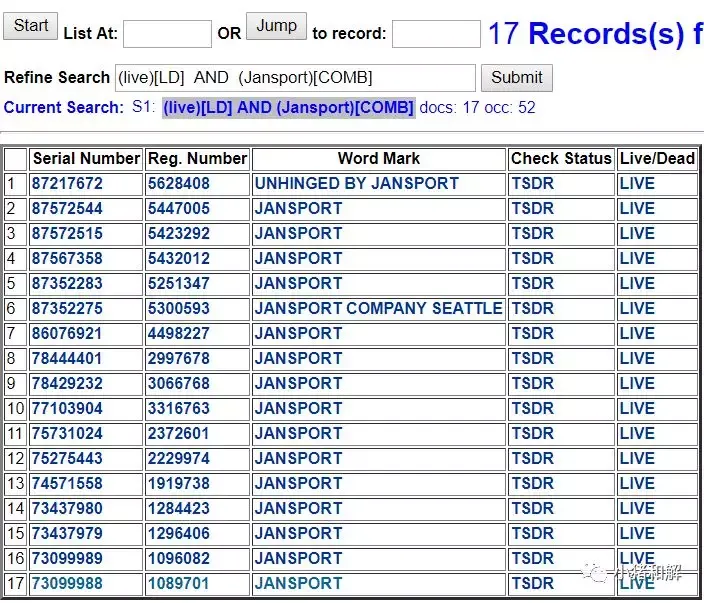Viewport: 704px width, 603px height.
Task: Open registration number 2229974
Action: 179,458
